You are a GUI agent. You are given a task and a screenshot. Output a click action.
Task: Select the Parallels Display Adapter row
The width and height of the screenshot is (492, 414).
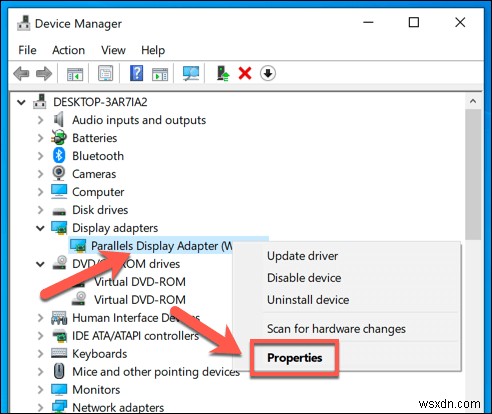(x=168, y=246)
